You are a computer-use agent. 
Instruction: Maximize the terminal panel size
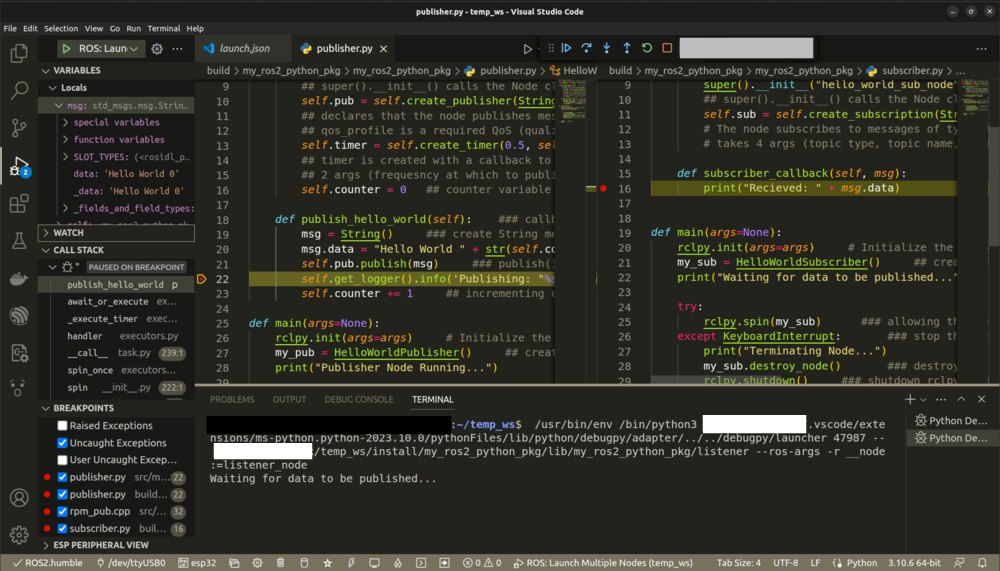coord(961,399)
